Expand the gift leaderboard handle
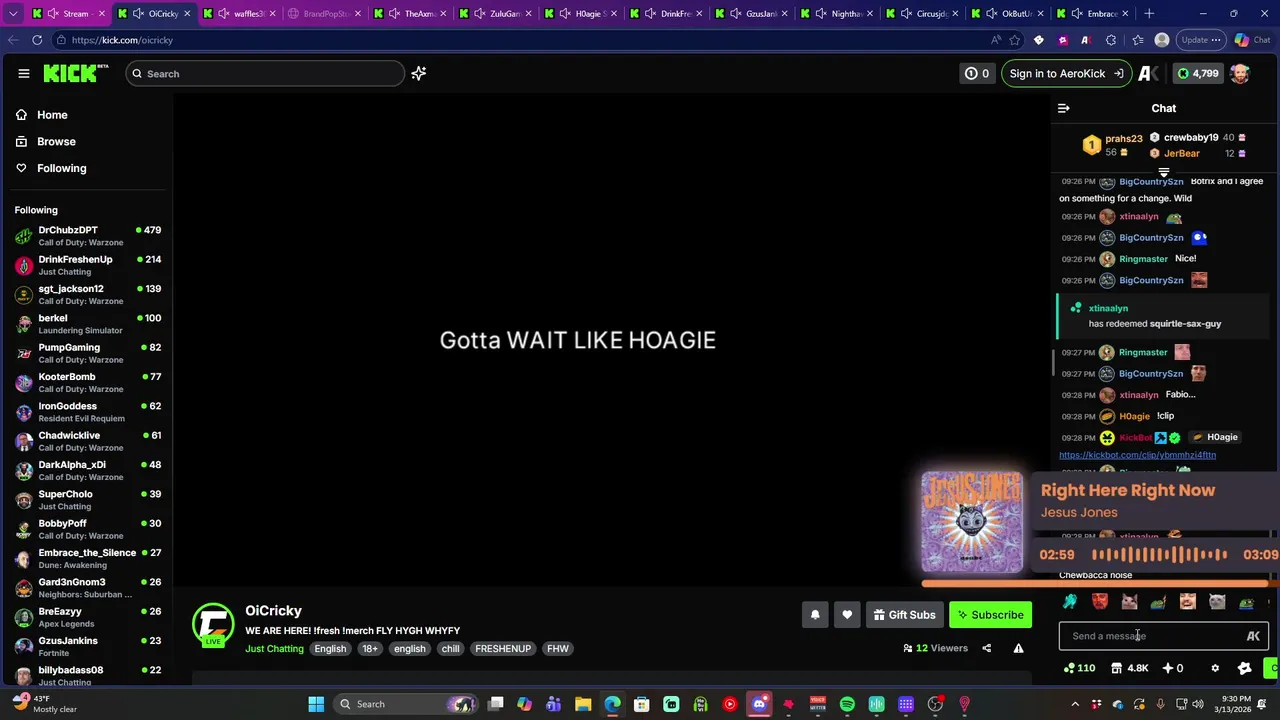Image resolution: width=1280 pixels, height=720 pixels. (x=1164, y=172)
